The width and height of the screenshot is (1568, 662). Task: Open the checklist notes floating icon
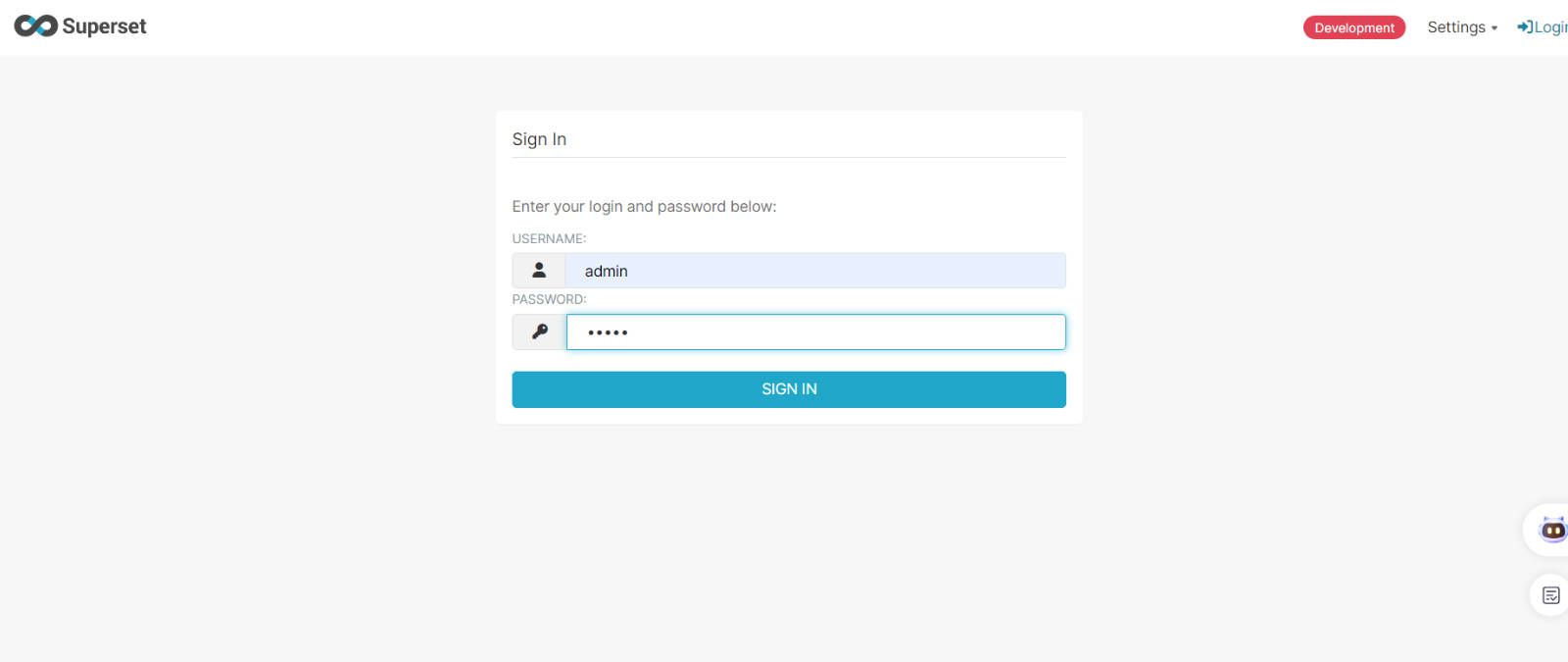pos(1551,595)
